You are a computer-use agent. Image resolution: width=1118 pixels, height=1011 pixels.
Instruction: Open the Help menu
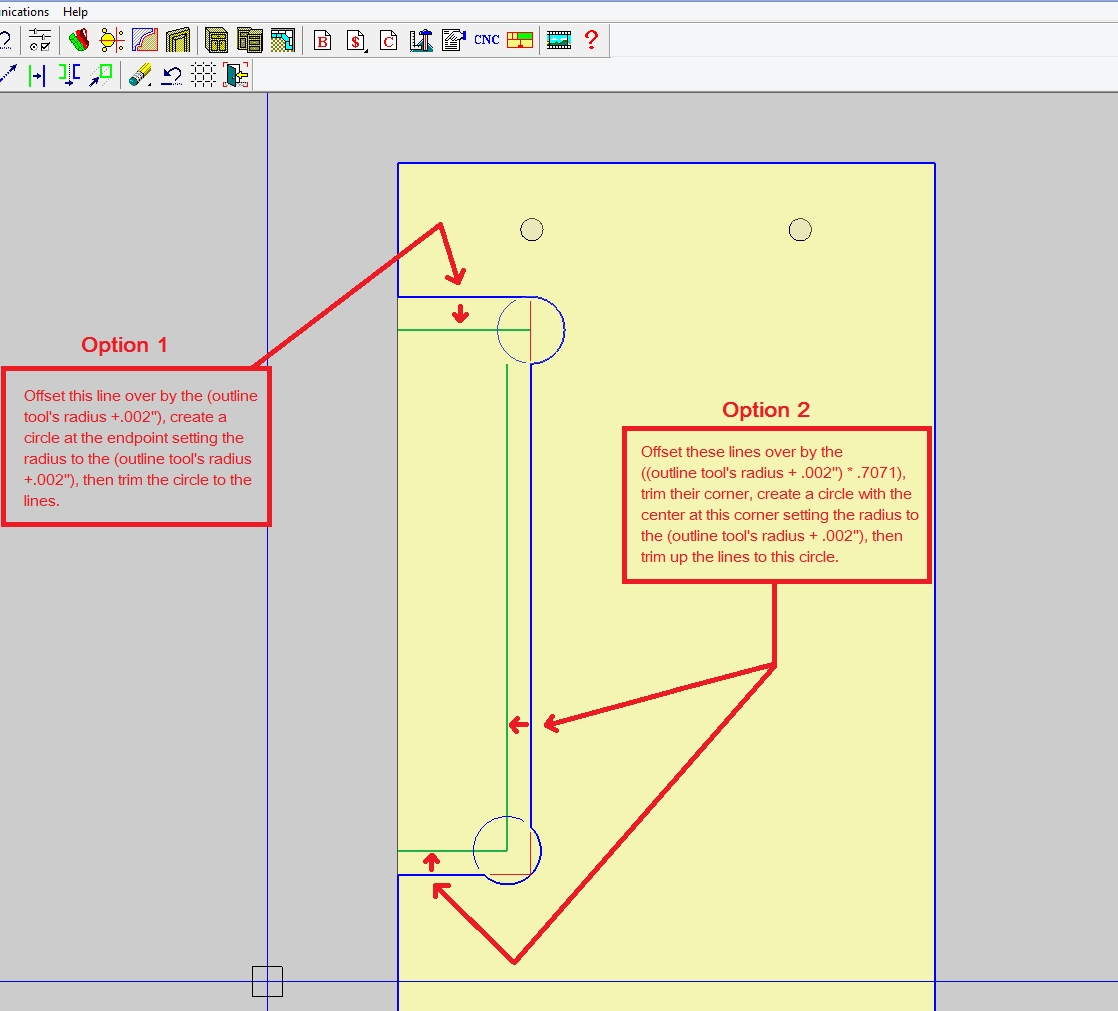pyautogui.click(x=75, y=11)
